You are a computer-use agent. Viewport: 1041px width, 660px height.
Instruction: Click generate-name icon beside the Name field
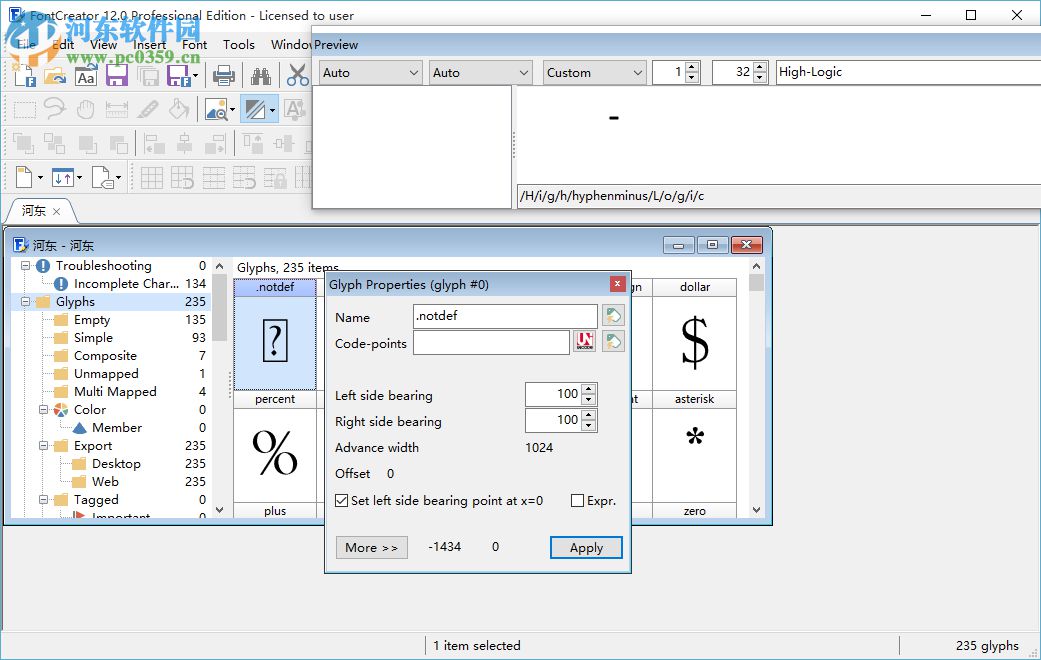[x=613, y=316]
